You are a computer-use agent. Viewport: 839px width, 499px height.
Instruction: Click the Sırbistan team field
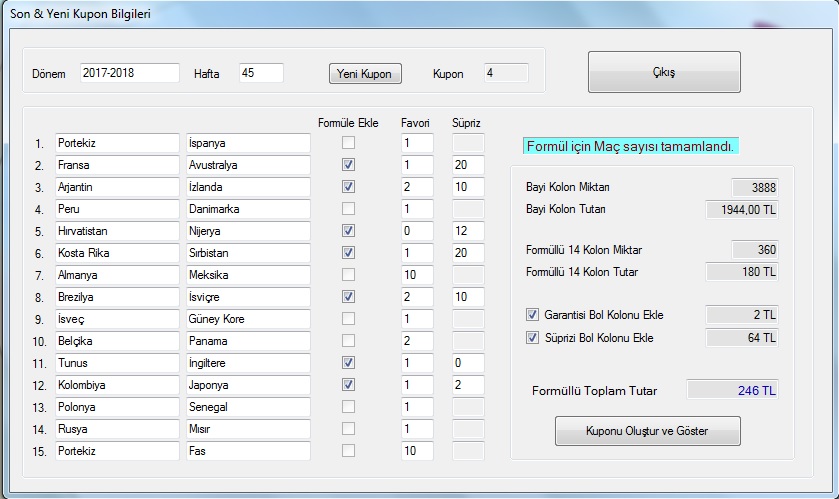coord(248,253)
